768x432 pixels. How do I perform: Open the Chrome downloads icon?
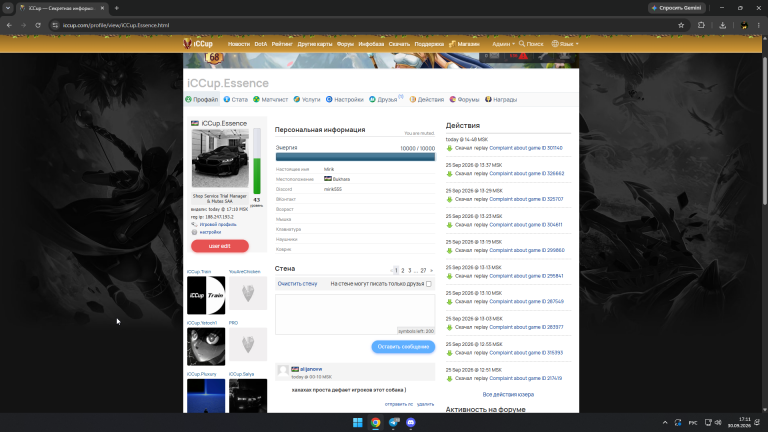722,25
